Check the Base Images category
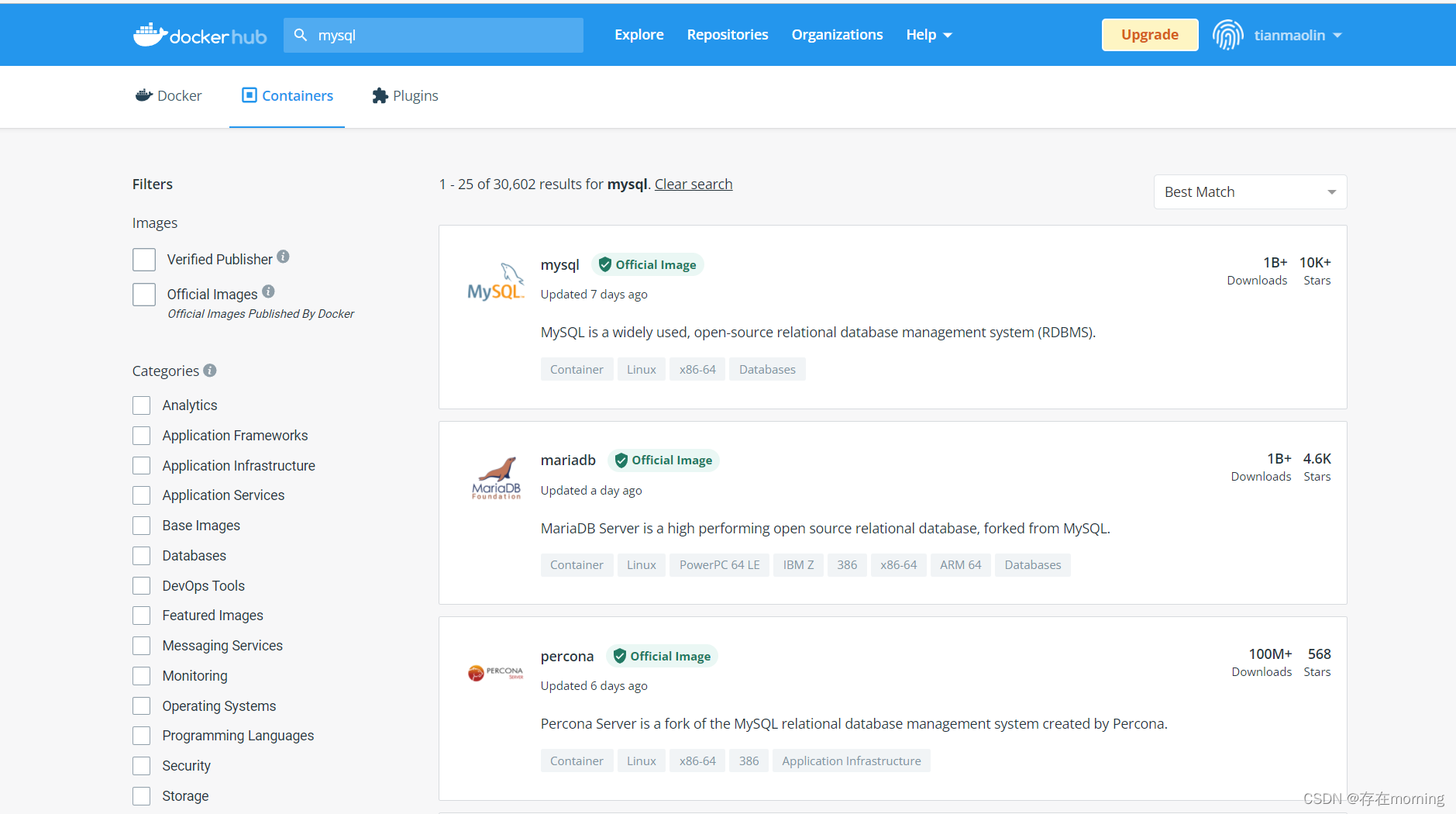The height and width of the screenshot is (814, 1456). tap(141, 526)
